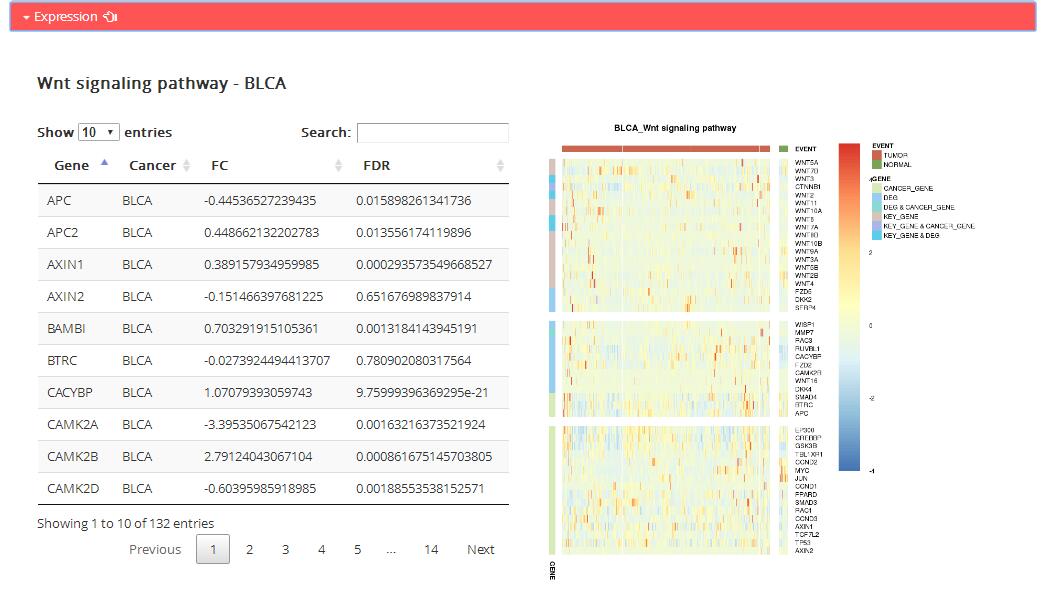Click sort icon in Cancer column header
This screenshot has width=1044, height=607.
(x=186, y=166)
